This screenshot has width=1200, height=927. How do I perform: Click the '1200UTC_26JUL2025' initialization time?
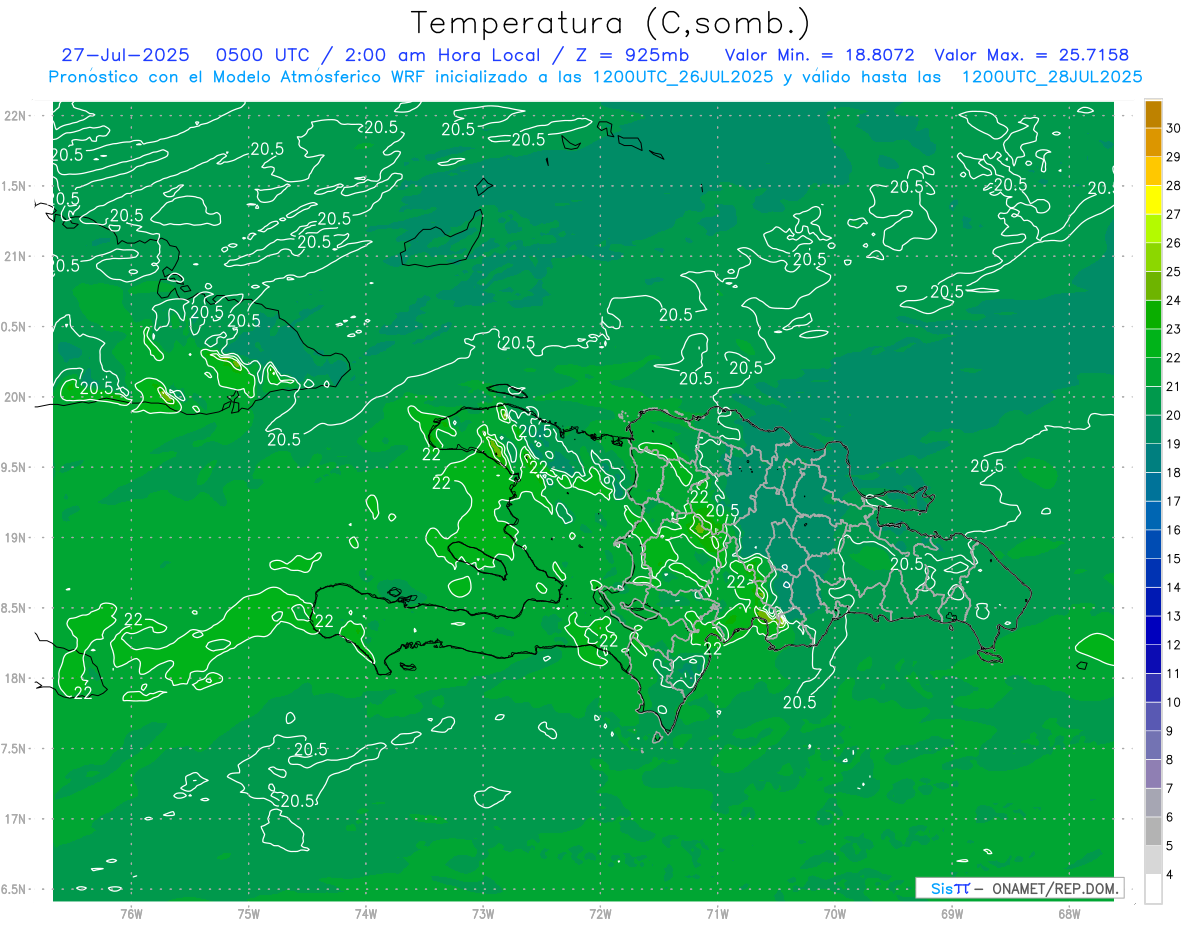[x=683, y=77]
